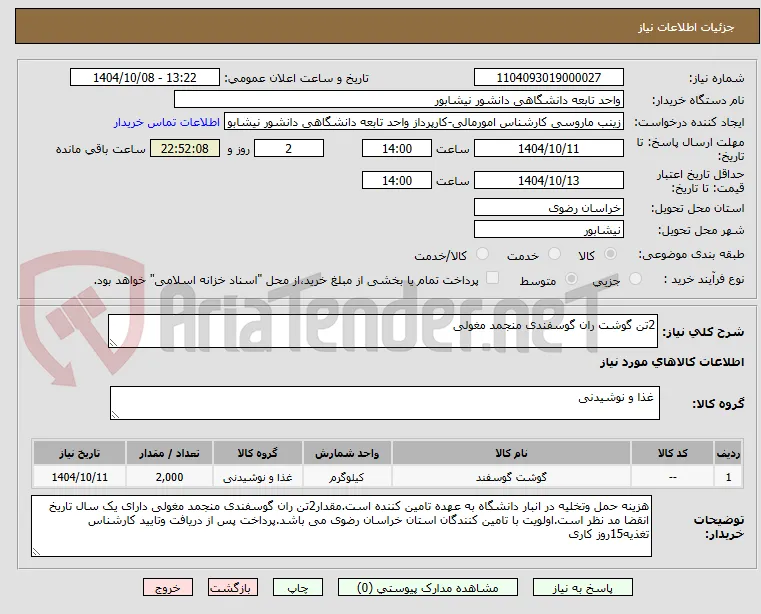Click the price validity 14:00 time field
This screenshot has width=761, height=614.
pos(397,181)
